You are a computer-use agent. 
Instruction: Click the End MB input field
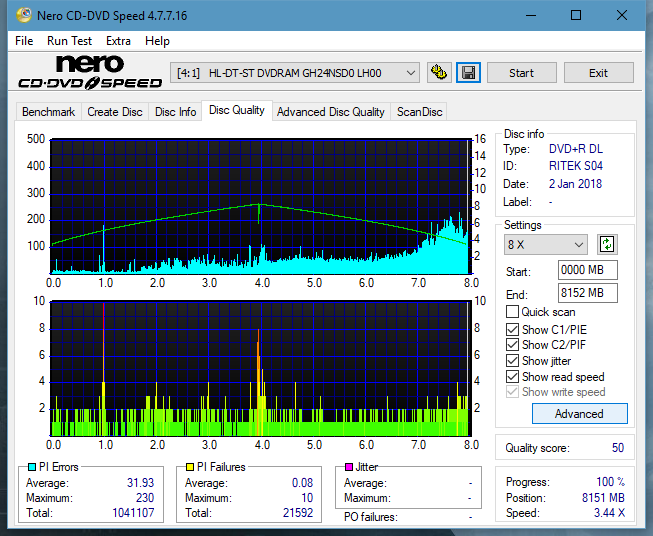pyautogui.click(x=587, y=293)
